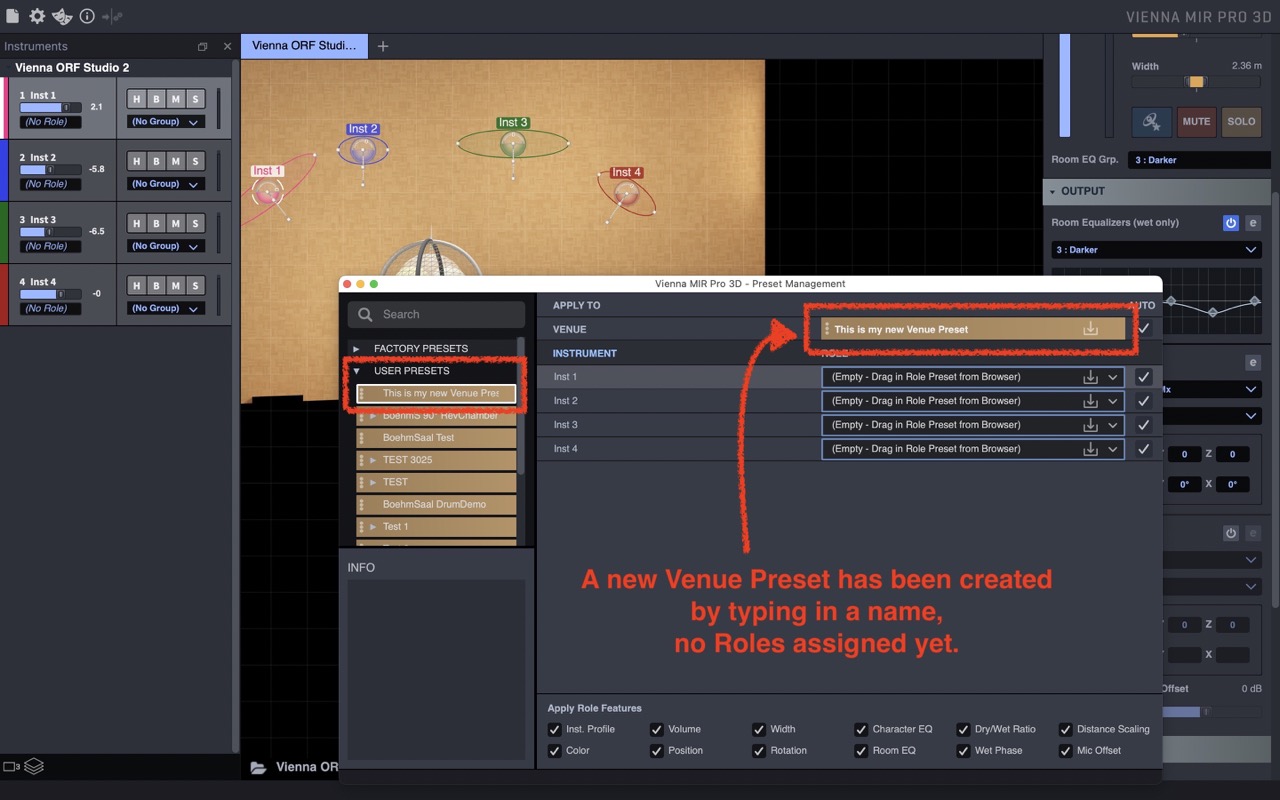Viewport: 1280px width, 800px height.
Task: Open Inst 1 group dropdown (No Group)
Action: [166, 122]
